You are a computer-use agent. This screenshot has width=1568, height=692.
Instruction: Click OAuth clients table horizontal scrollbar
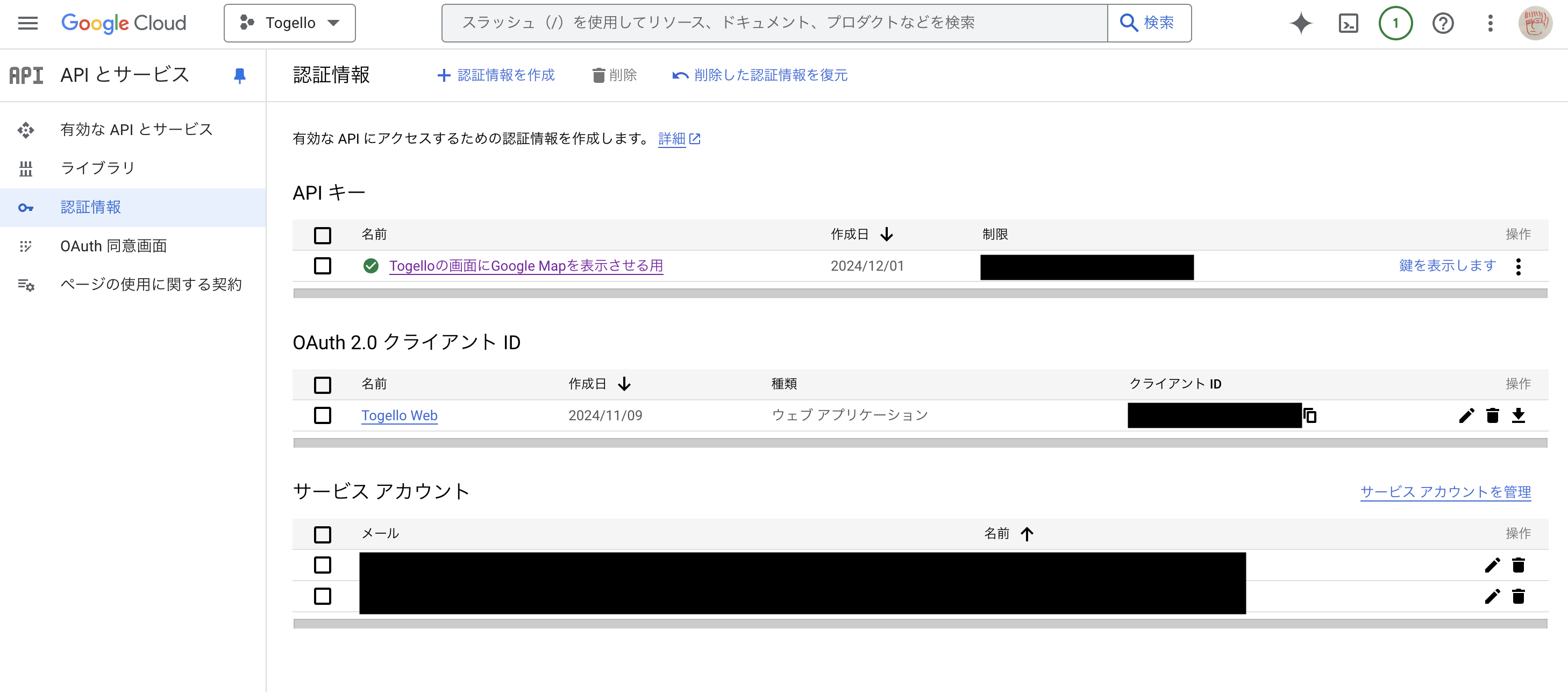click(x=920, y=443)
